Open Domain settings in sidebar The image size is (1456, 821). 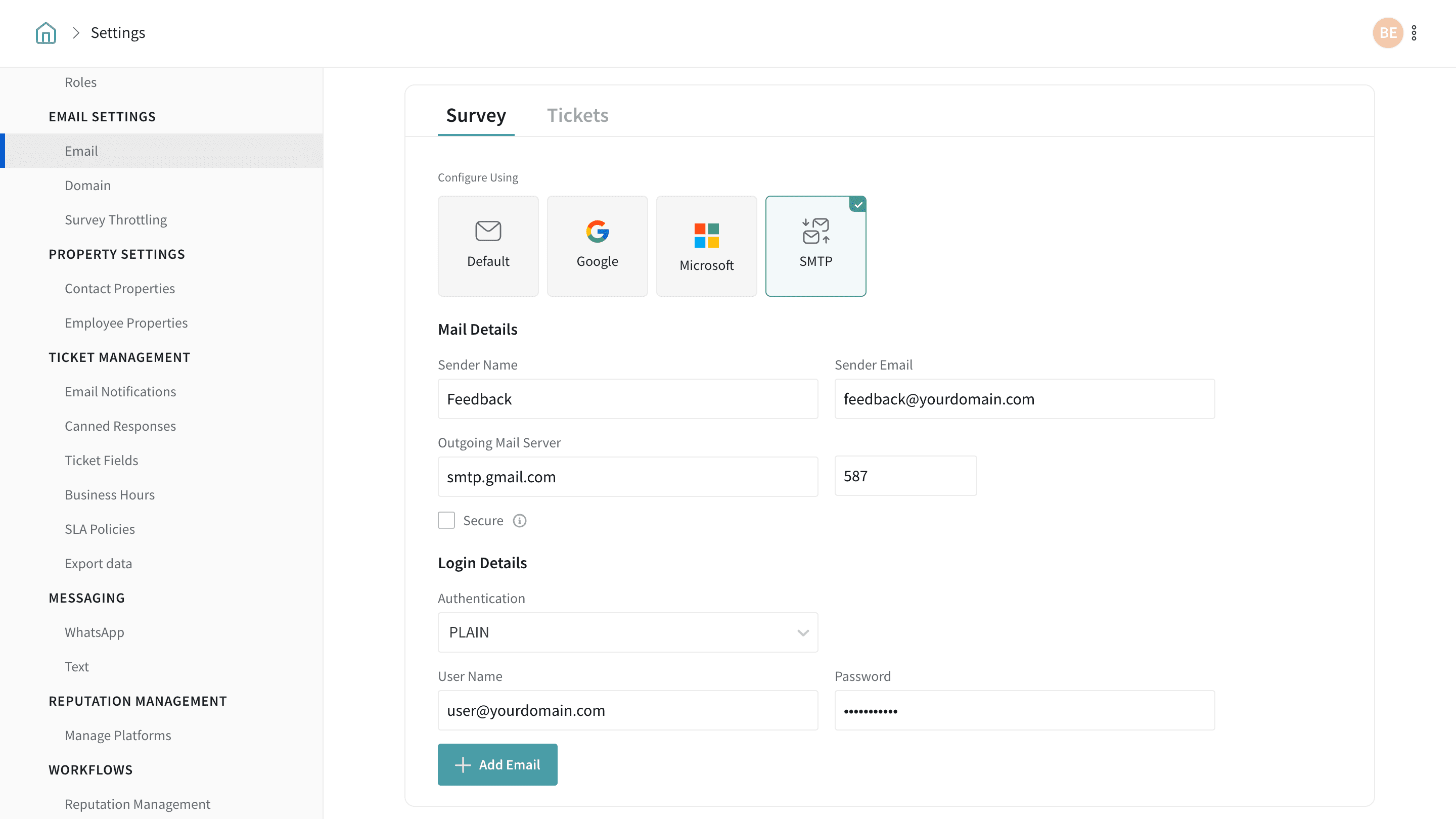point(87,186)
